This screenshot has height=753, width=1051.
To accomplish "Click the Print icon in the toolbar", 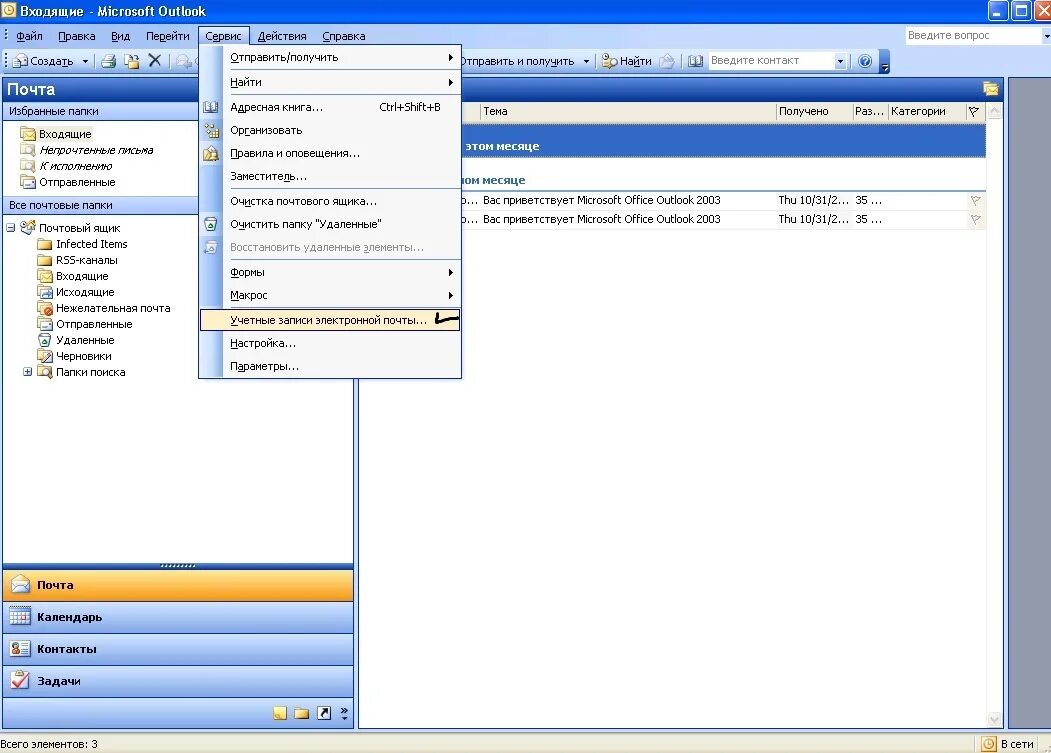I will point(108,61).
